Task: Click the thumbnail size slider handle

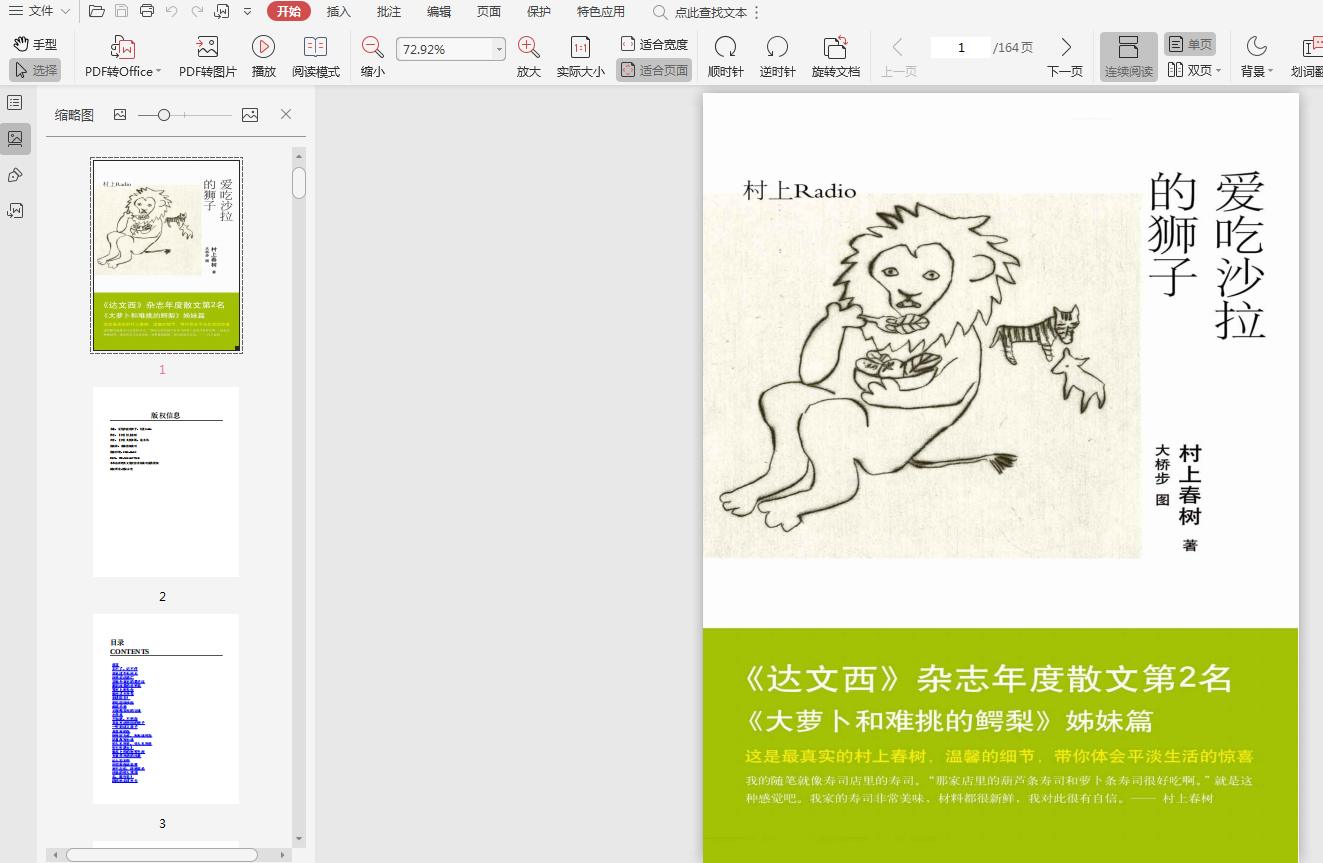Action: tap(164, 115)
